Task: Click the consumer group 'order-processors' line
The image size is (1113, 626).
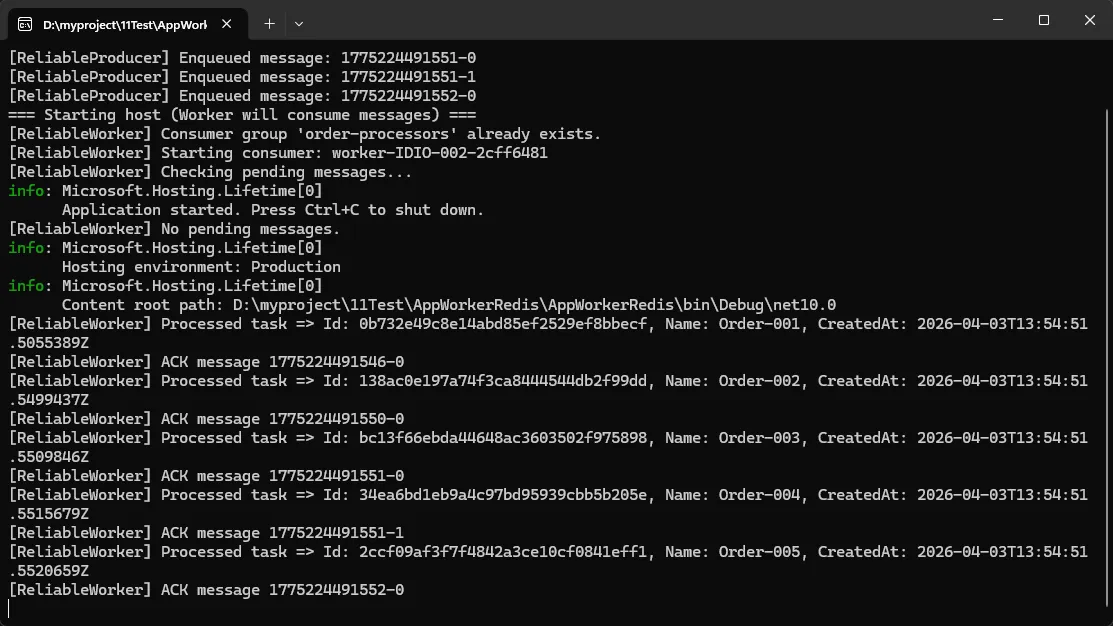Action: [x=305, y=134]
